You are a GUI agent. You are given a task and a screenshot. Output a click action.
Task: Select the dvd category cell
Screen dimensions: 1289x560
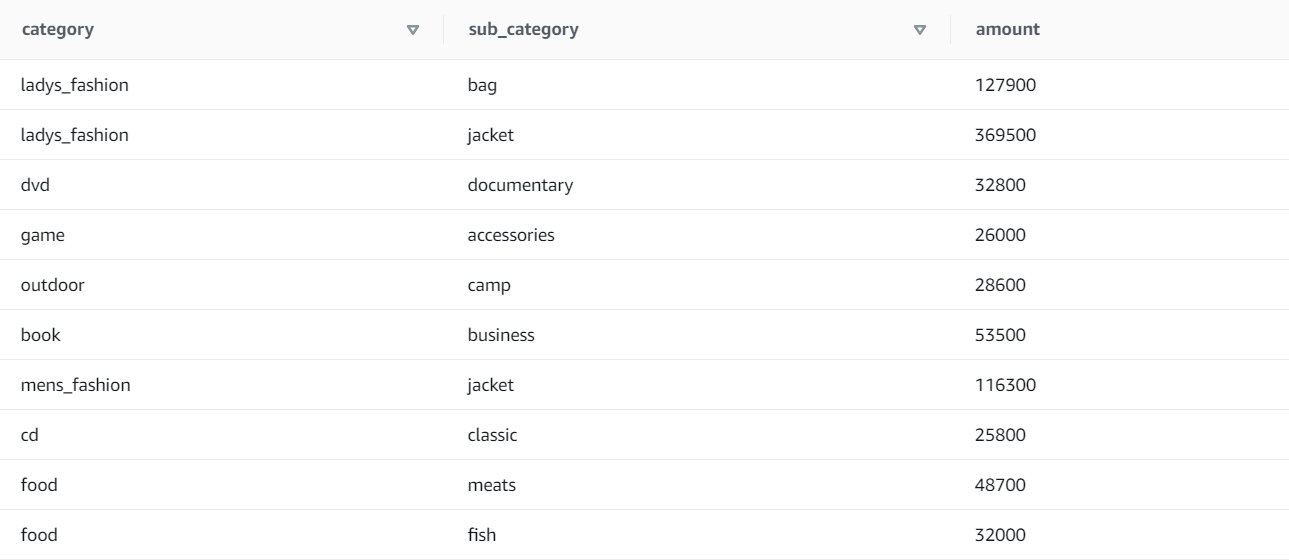tap(34, 185)
